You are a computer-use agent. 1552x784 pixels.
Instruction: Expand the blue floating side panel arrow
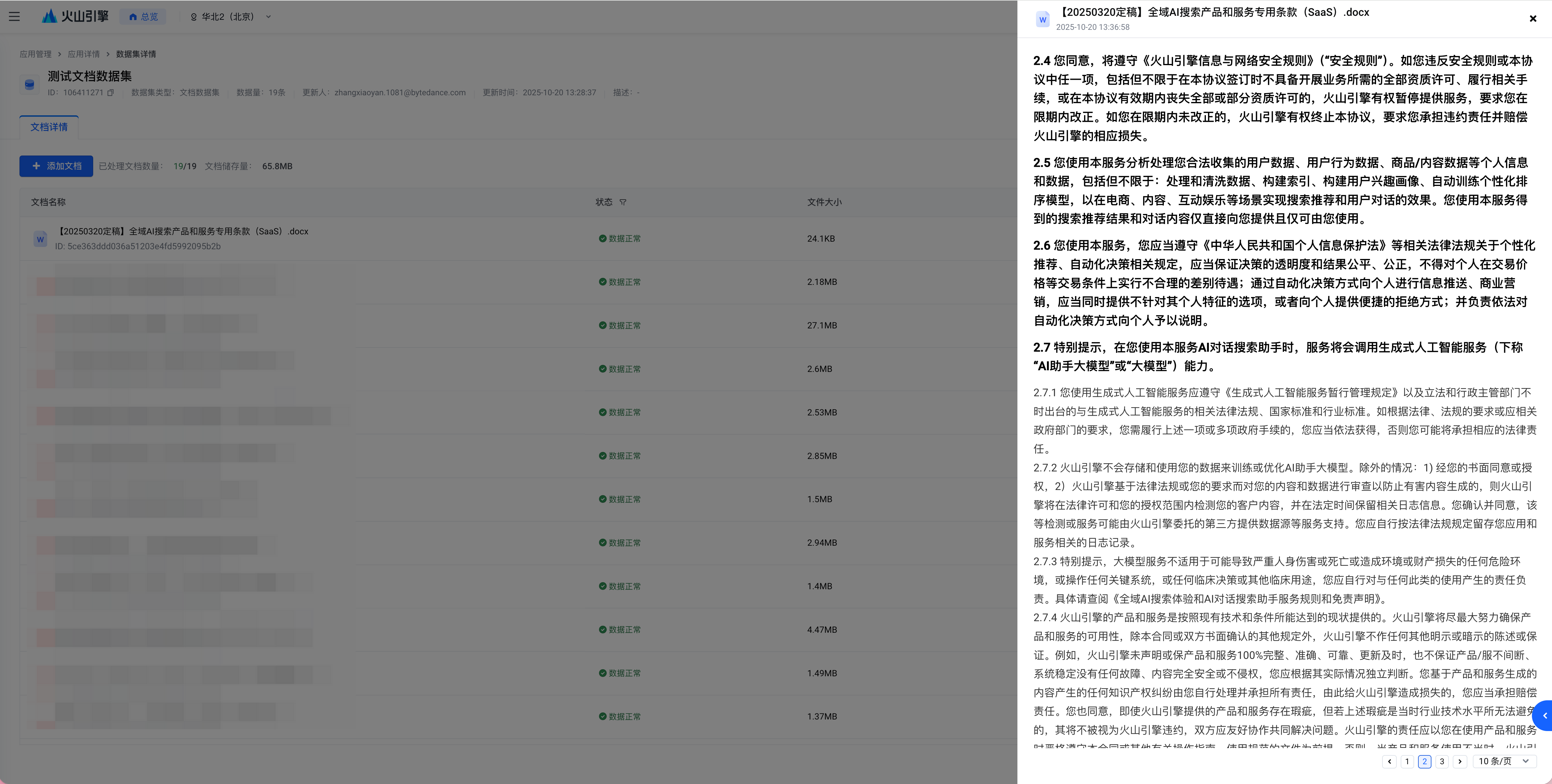tap(1544, 715)
